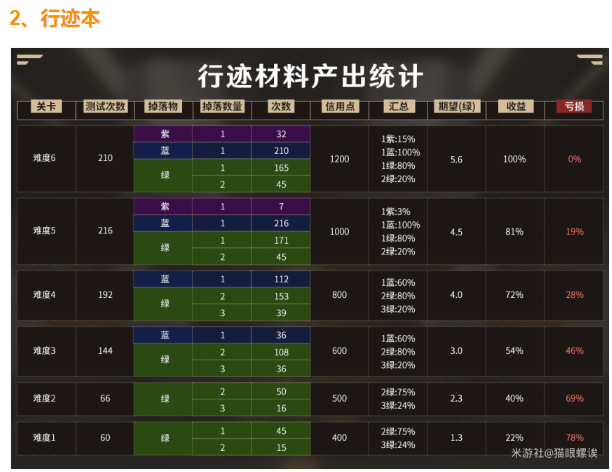This screenshot has height=472, width=612.
Task: Click the blue 蓝 cell in 难度3 row
Action: click(x=164, y=335)
